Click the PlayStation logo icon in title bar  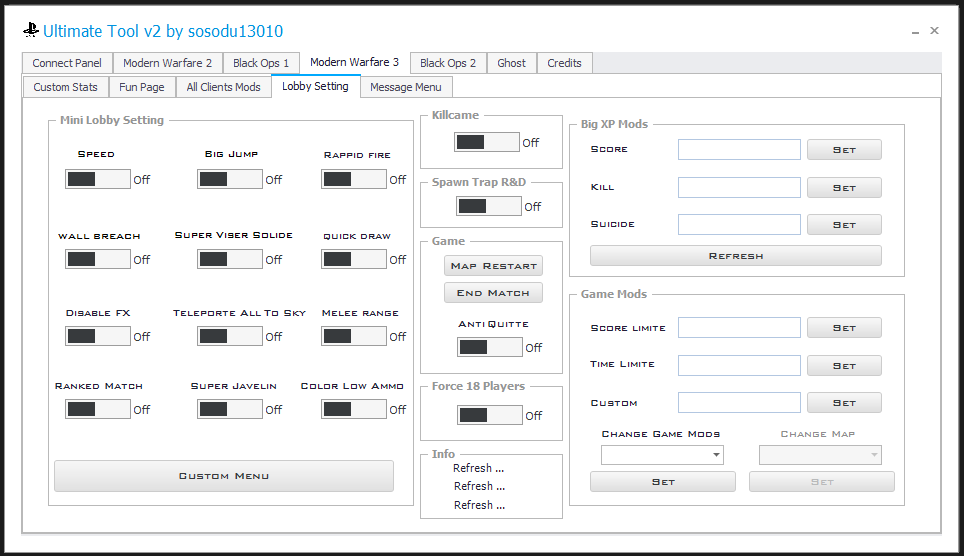point(31,30)
